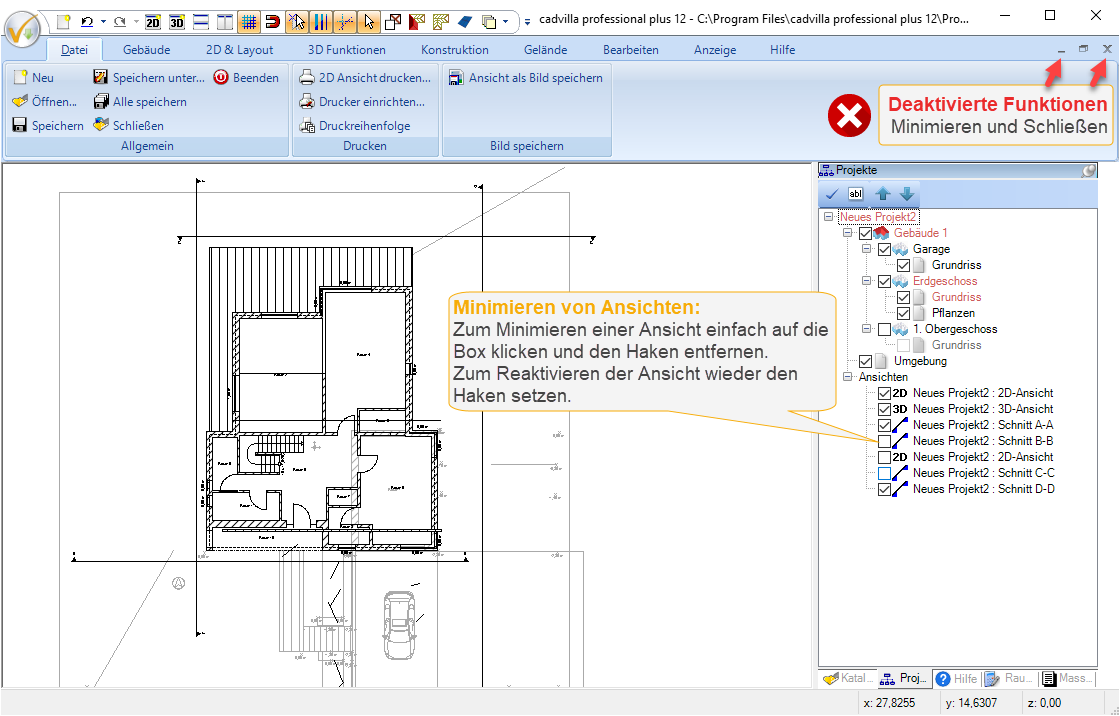Open the Konstruktion ribbon tab
Screen dimensions: 1120x716
[454, 50]
